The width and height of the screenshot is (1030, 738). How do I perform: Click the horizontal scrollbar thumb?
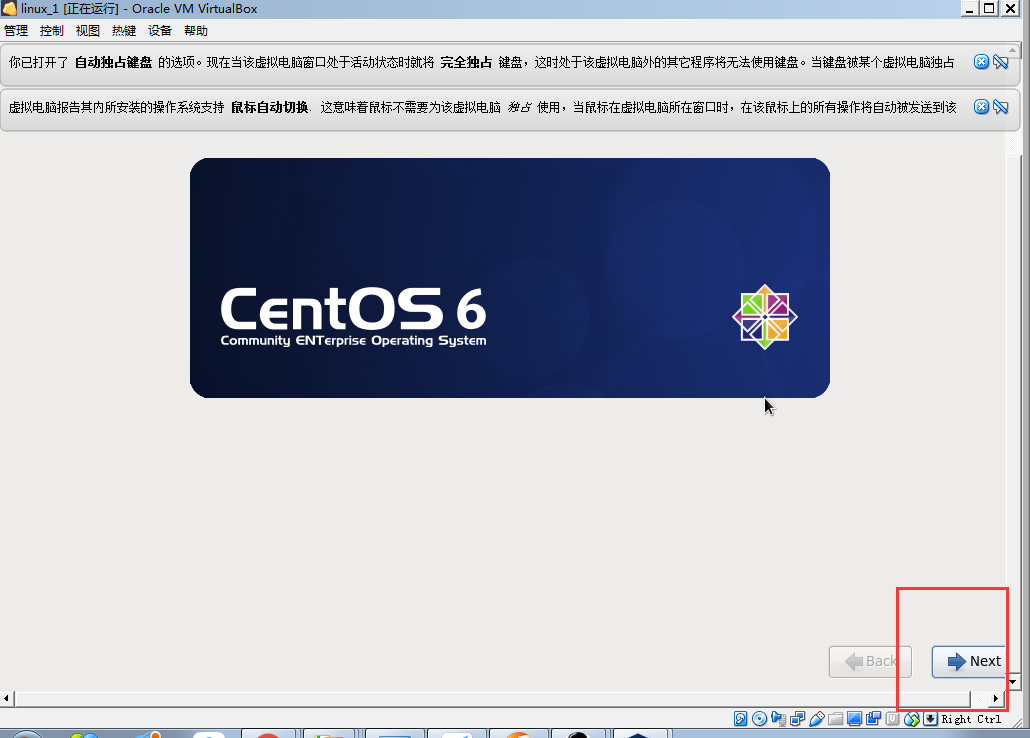pos(493,698)
